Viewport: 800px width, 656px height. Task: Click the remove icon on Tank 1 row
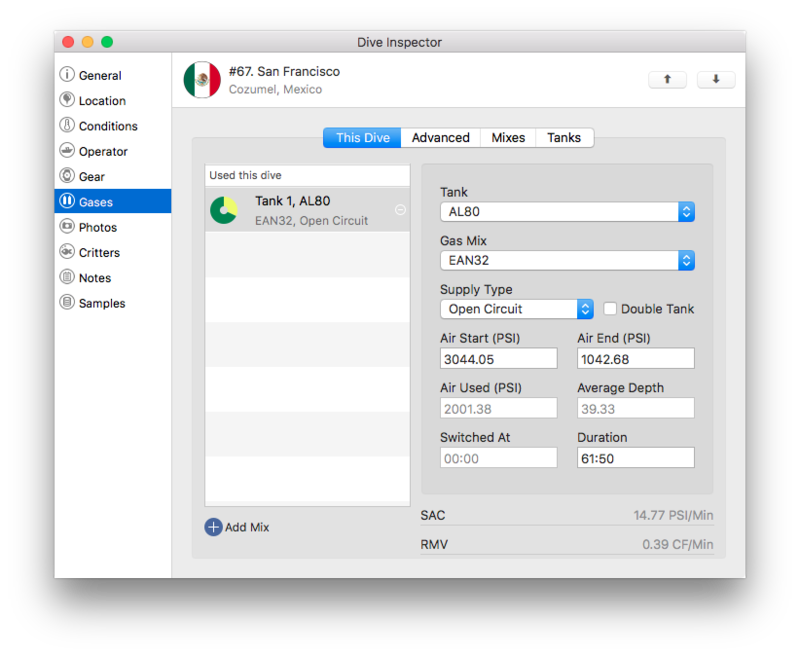[x=400, y=210]
